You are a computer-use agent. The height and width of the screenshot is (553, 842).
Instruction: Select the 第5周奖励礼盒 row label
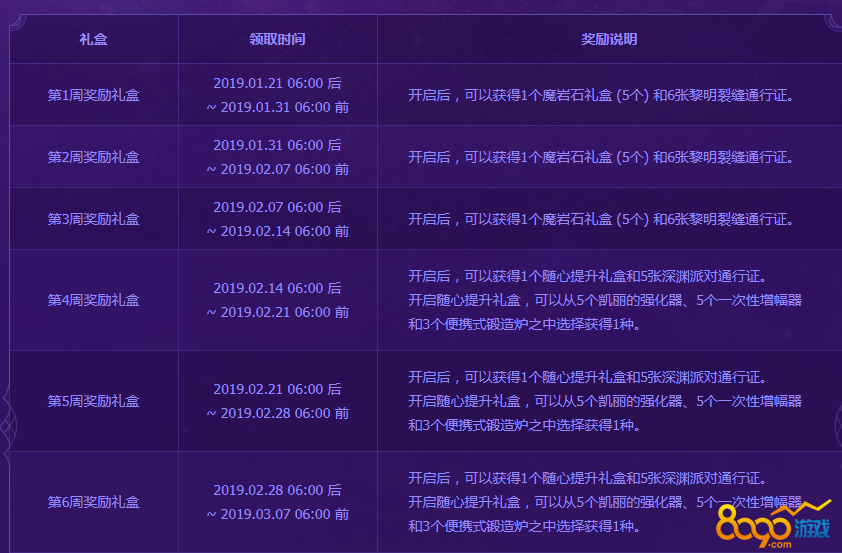tap(94, 401)
